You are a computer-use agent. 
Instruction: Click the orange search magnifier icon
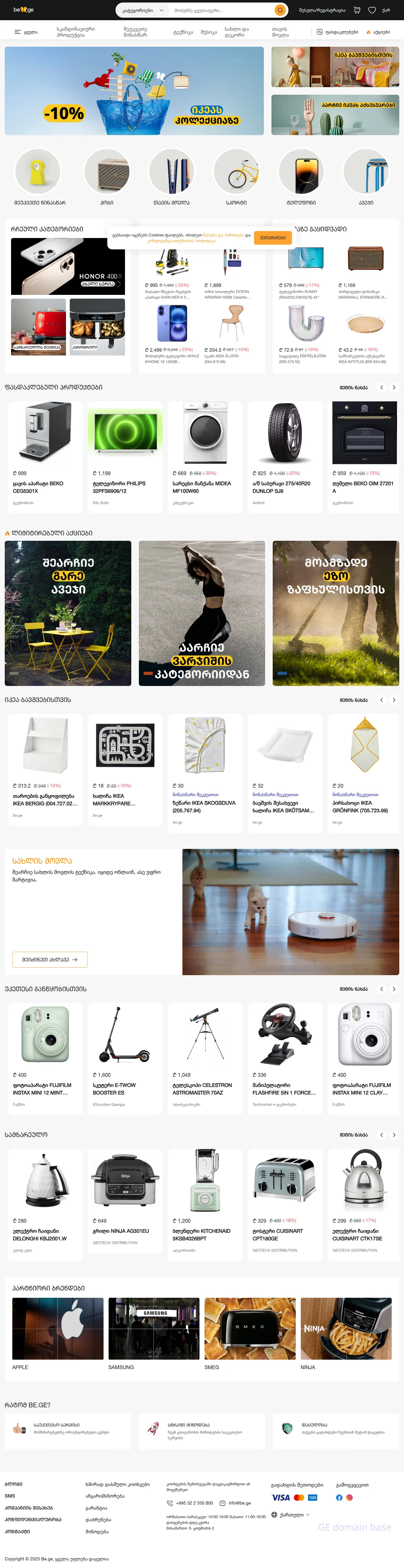point(280,10)
